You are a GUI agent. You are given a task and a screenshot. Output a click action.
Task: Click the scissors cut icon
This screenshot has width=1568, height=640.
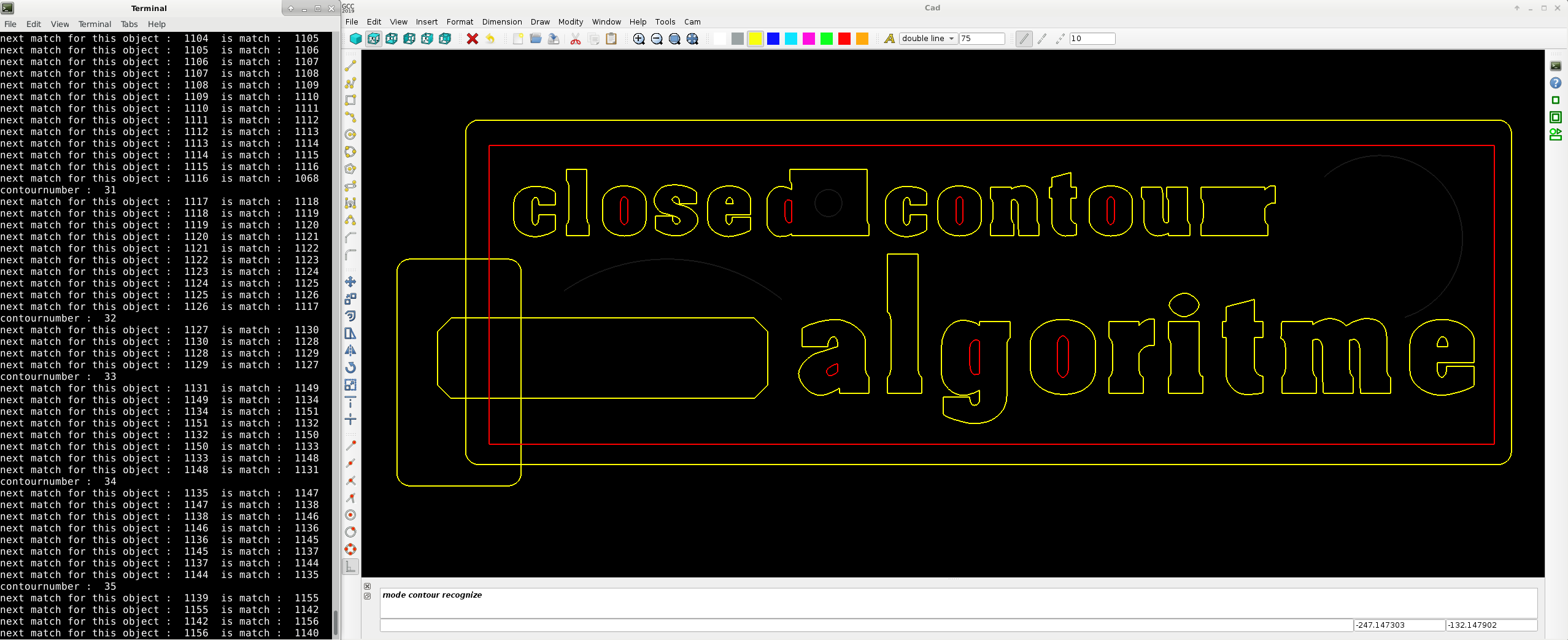[x=576, y=39]
